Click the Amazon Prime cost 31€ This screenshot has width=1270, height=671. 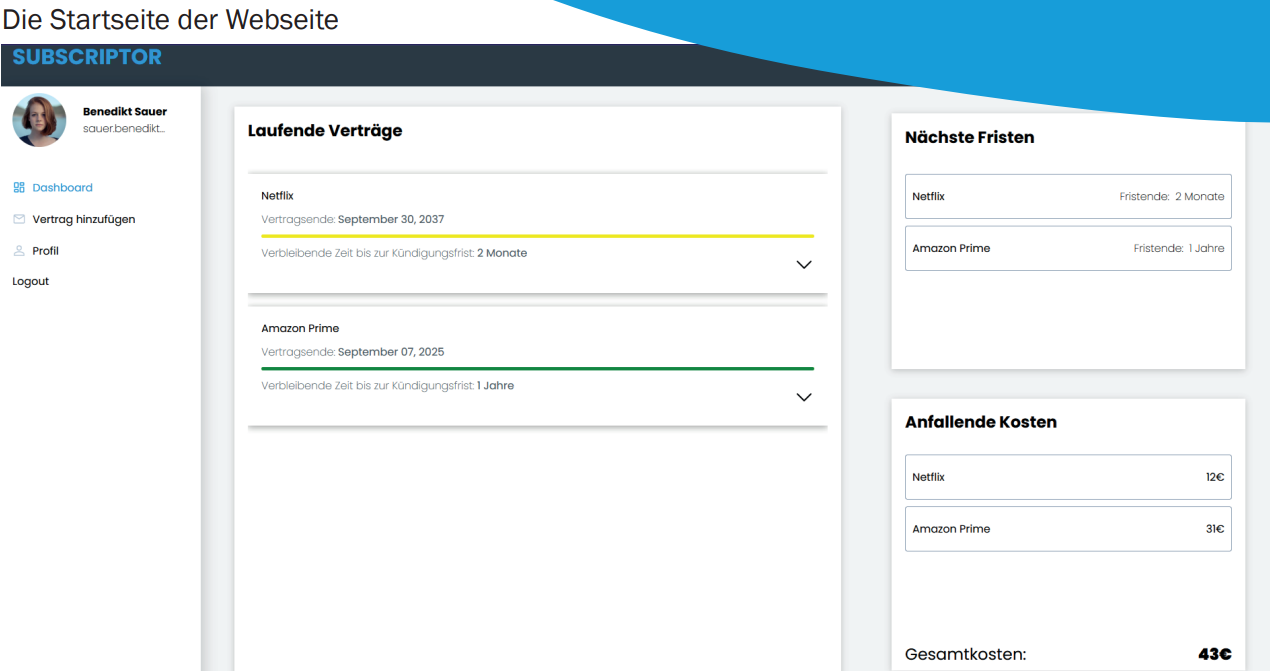click(x=1215, y=529)
